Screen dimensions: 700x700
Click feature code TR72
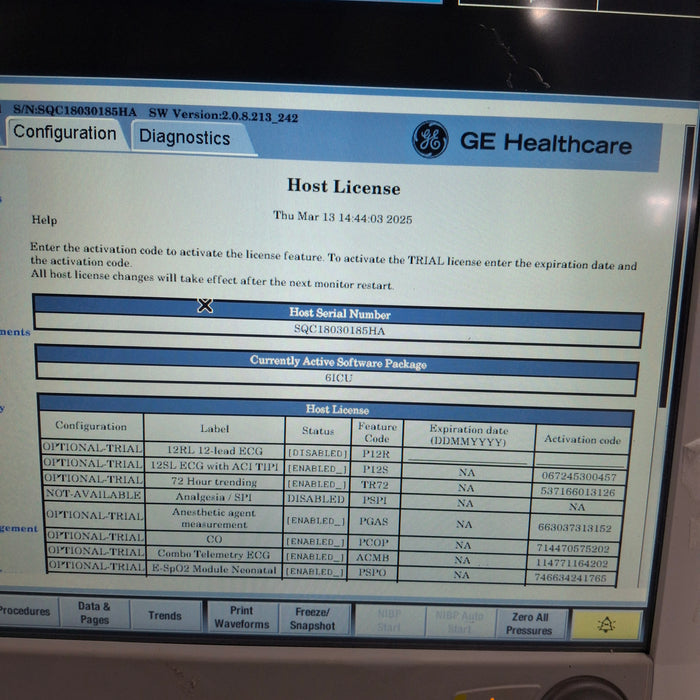375,485
